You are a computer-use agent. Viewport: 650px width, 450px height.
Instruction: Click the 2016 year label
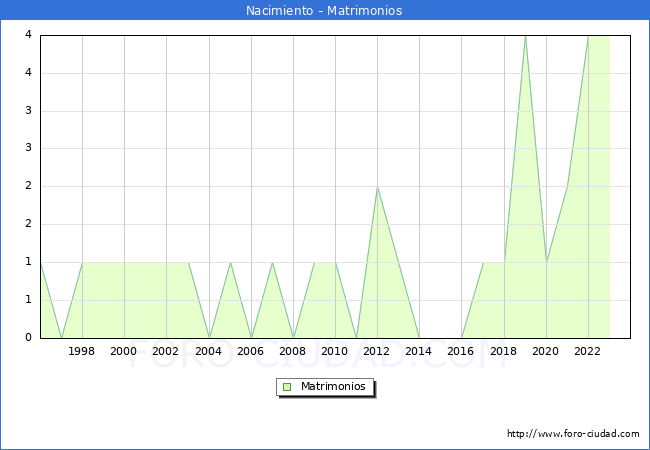click(x=460, y=351)
